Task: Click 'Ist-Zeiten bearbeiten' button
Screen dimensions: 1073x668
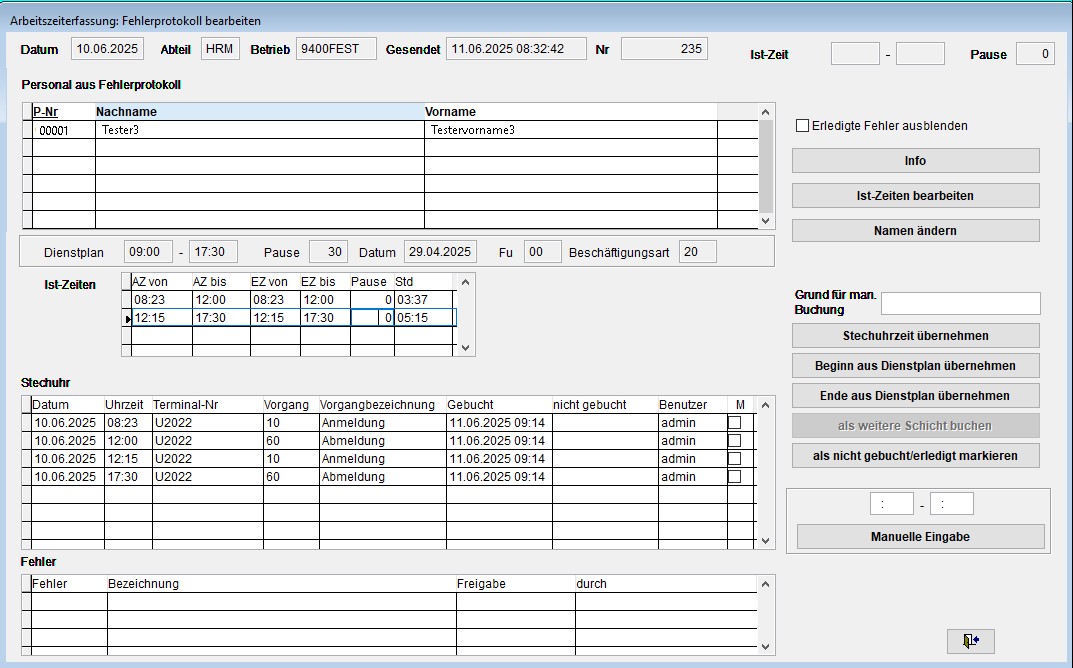Action: [x=916, y=196]
